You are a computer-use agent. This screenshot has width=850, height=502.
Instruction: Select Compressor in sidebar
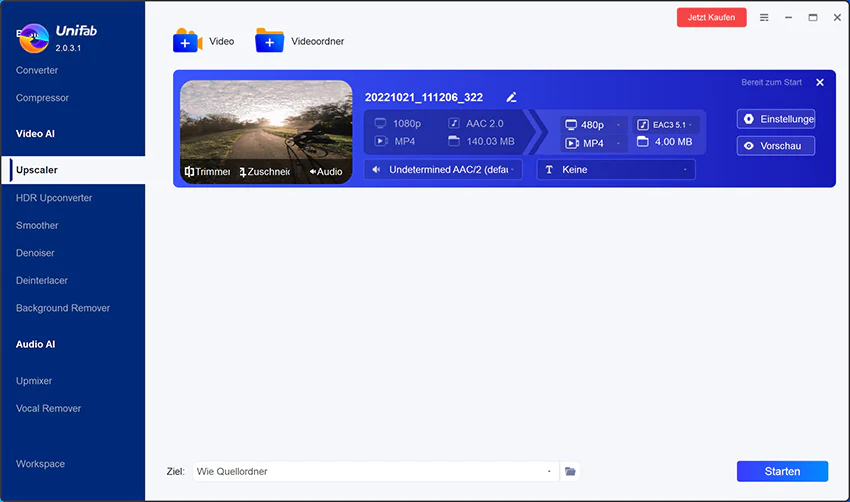click(x=42, y=98)
